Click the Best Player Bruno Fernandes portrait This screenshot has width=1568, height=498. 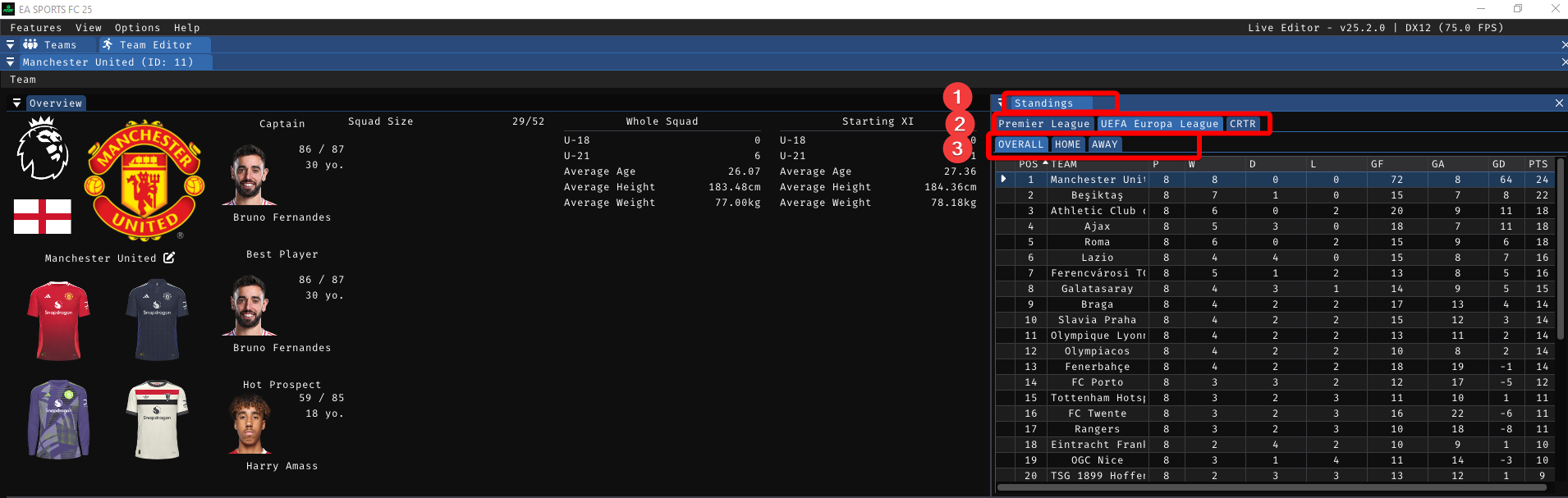[250, 305]
